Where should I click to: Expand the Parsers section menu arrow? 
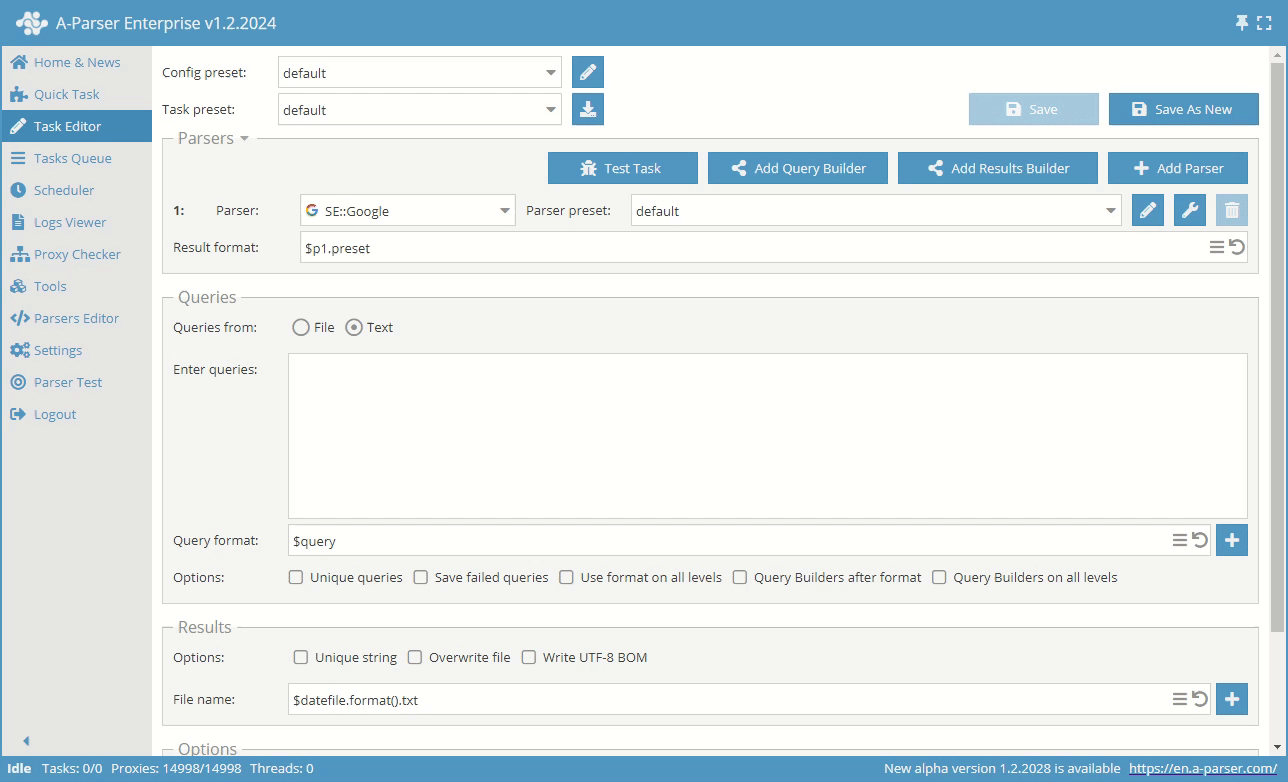pos(245,139)
